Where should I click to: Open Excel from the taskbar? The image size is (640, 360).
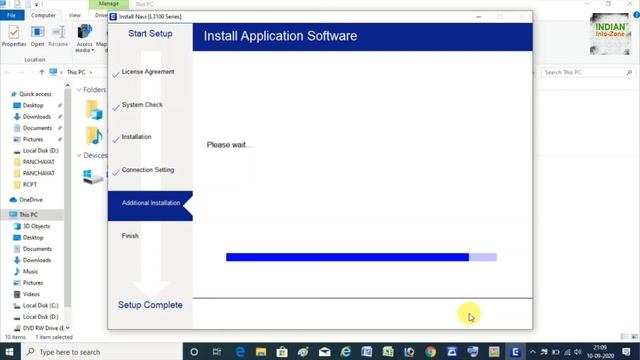388,352
